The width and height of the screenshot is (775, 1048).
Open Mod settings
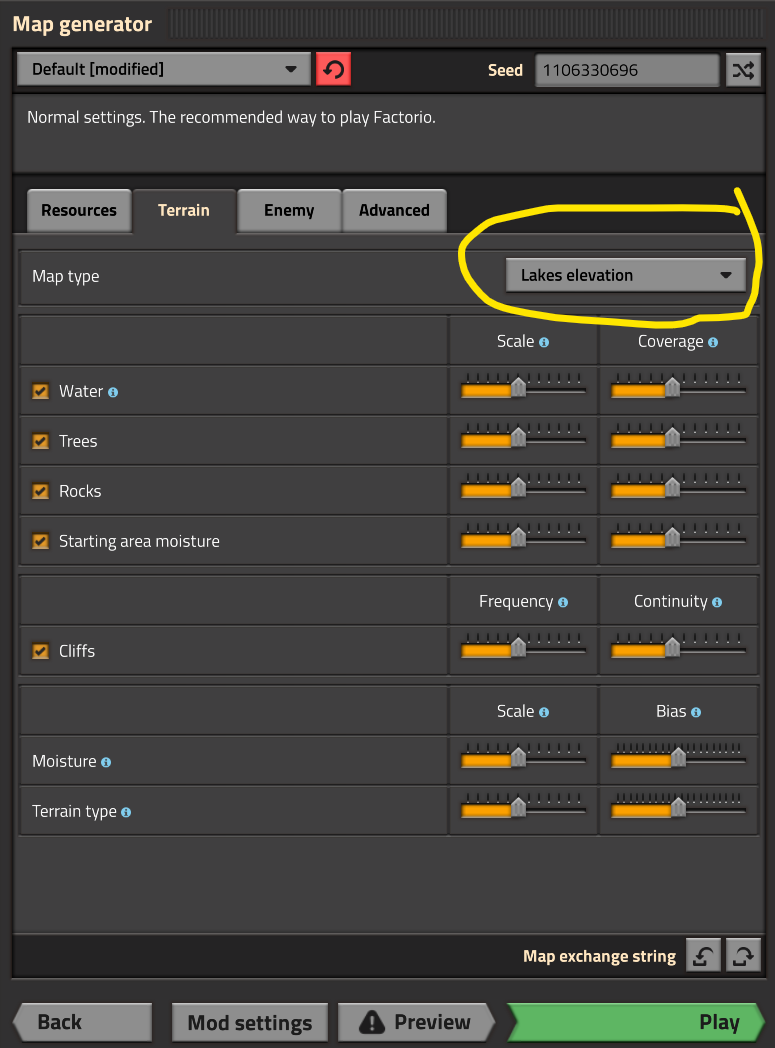click(250, 1022)
